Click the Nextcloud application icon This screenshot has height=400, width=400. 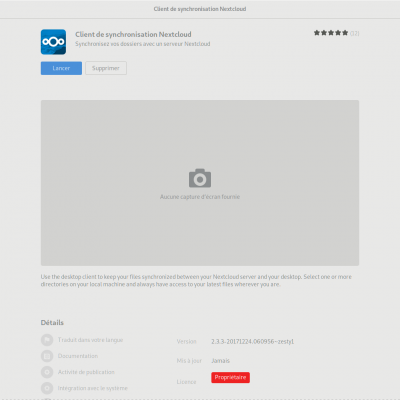53,42
